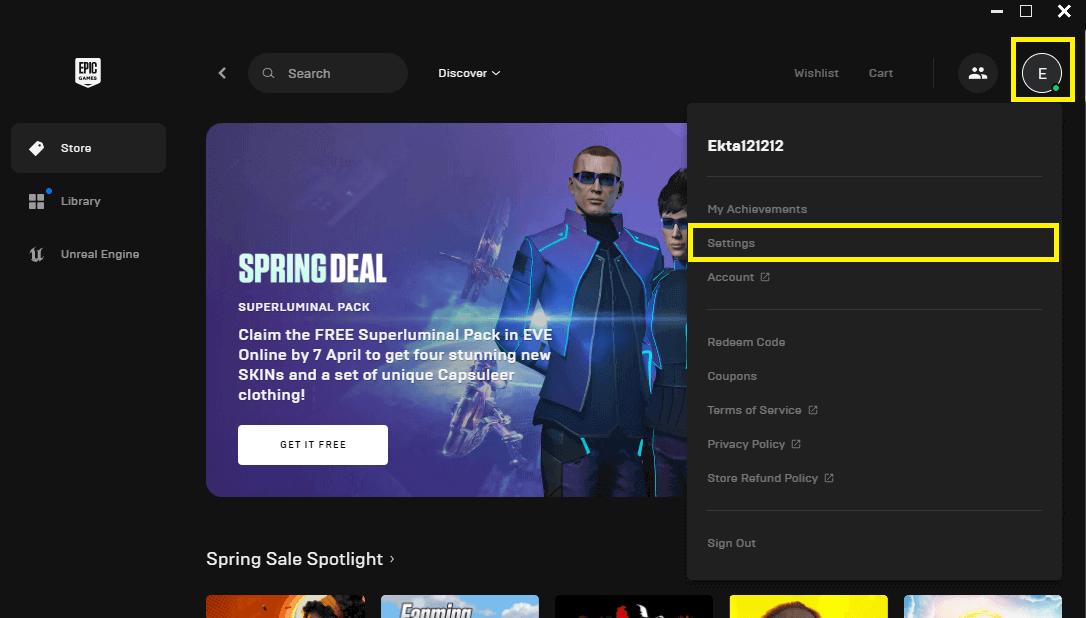
Task: Select Settings in the profile menu
Action: pos(731,243)
